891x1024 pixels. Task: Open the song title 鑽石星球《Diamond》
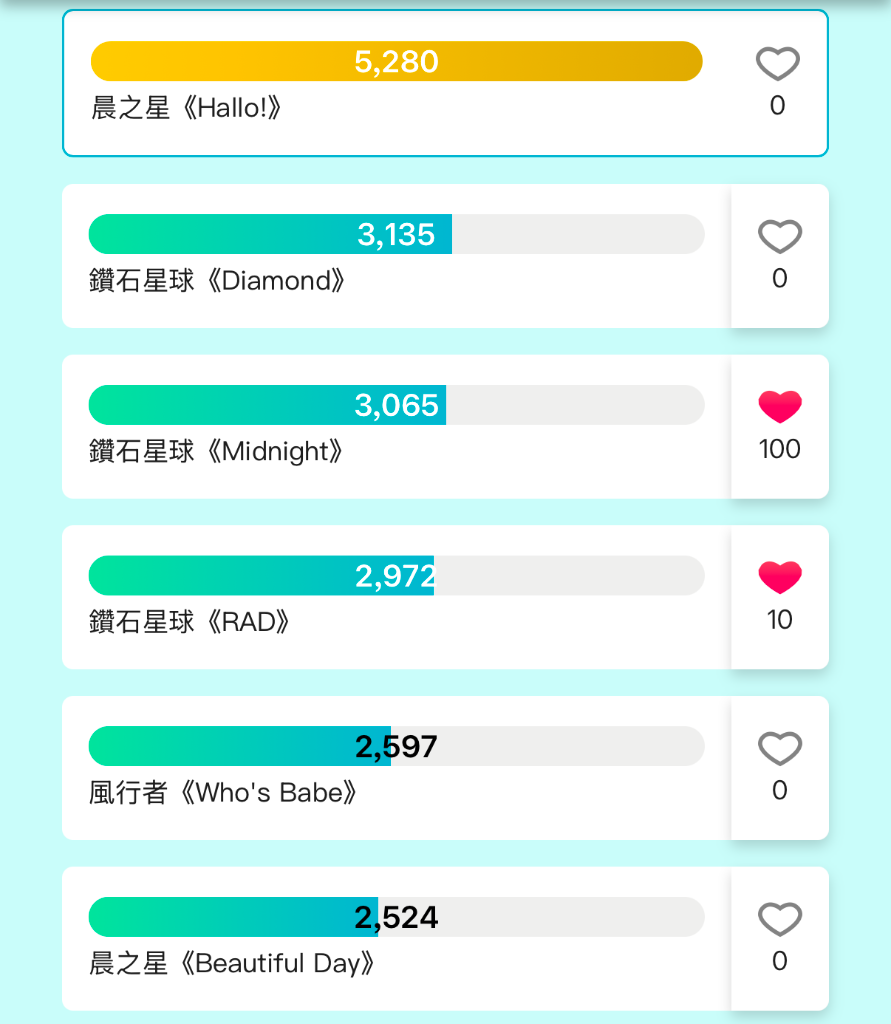pyautogui.click(x=217, y=281)
